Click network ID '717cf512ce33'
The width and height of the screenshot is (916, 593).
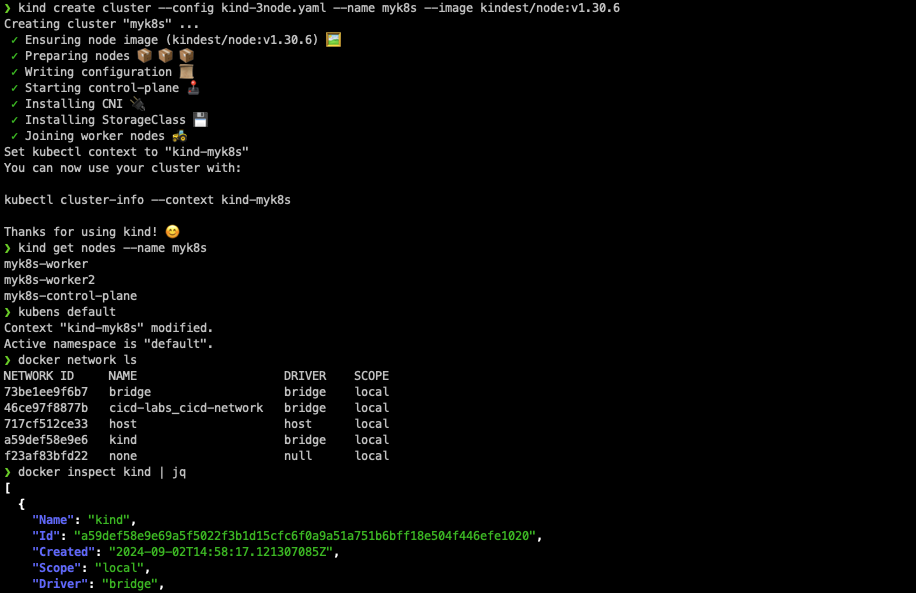pyautogui.click(x=46, y=424)
